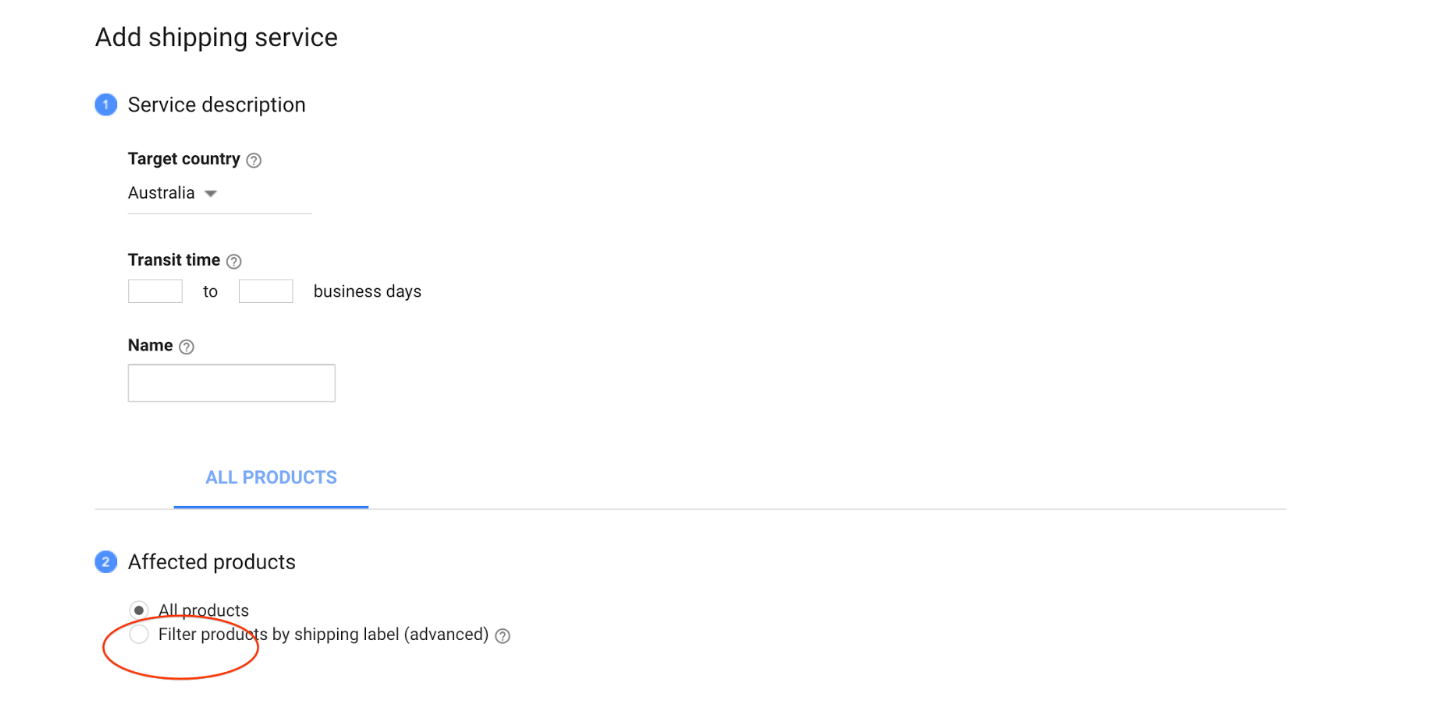Click the step 1 badge by Service description
This screenshot has height=710, width=1440.
[x=106, y=105]
